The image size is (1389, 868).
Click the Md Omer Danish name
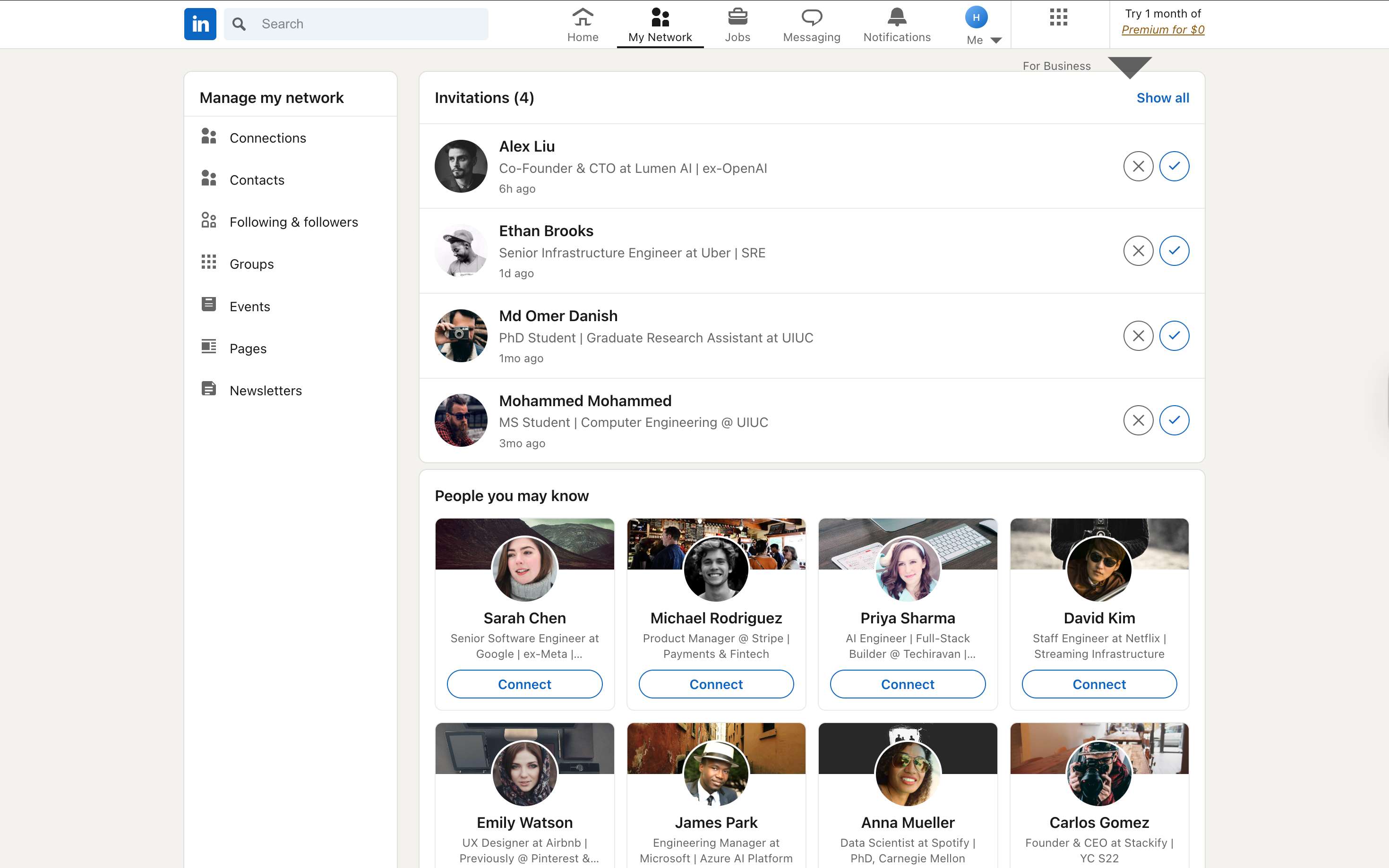point(557,316)
